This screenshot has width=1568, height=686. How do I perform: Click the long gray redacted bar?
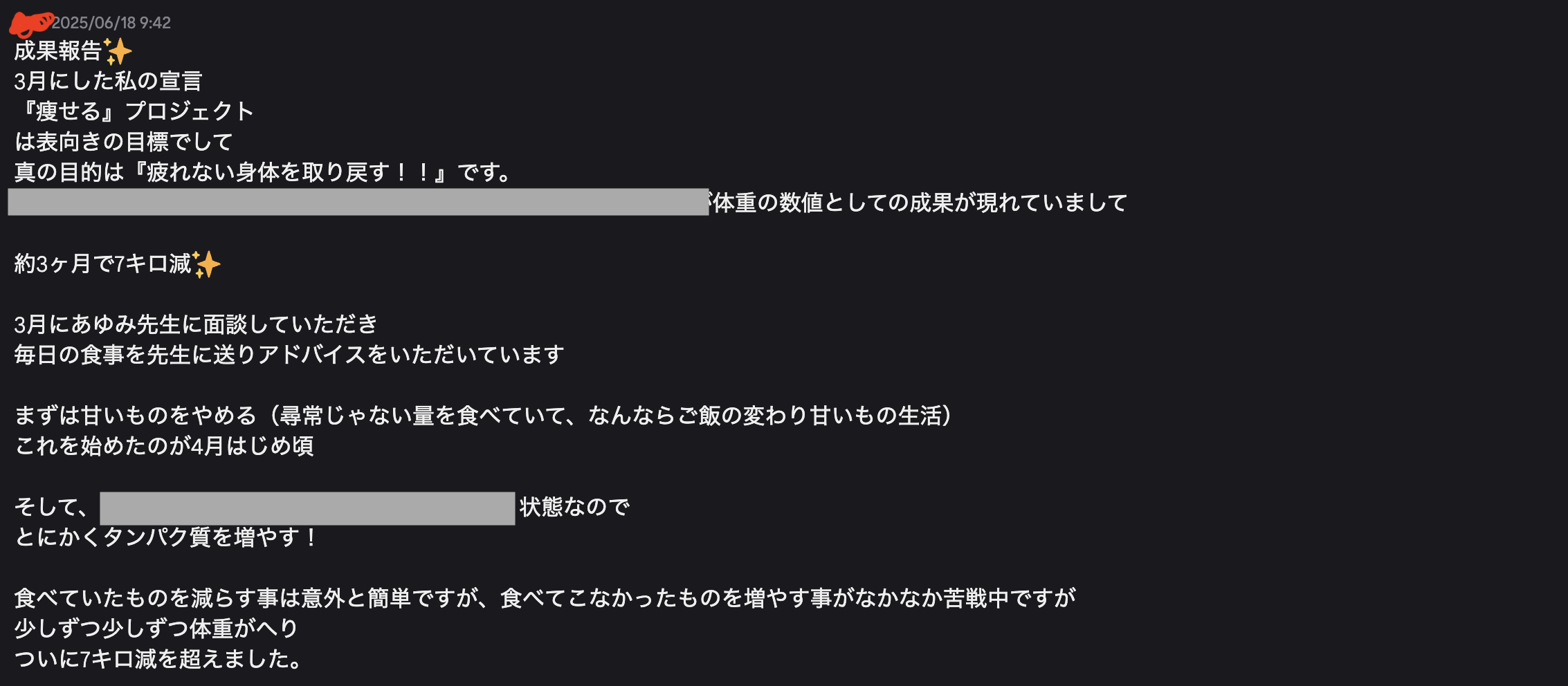pos(358,202)
